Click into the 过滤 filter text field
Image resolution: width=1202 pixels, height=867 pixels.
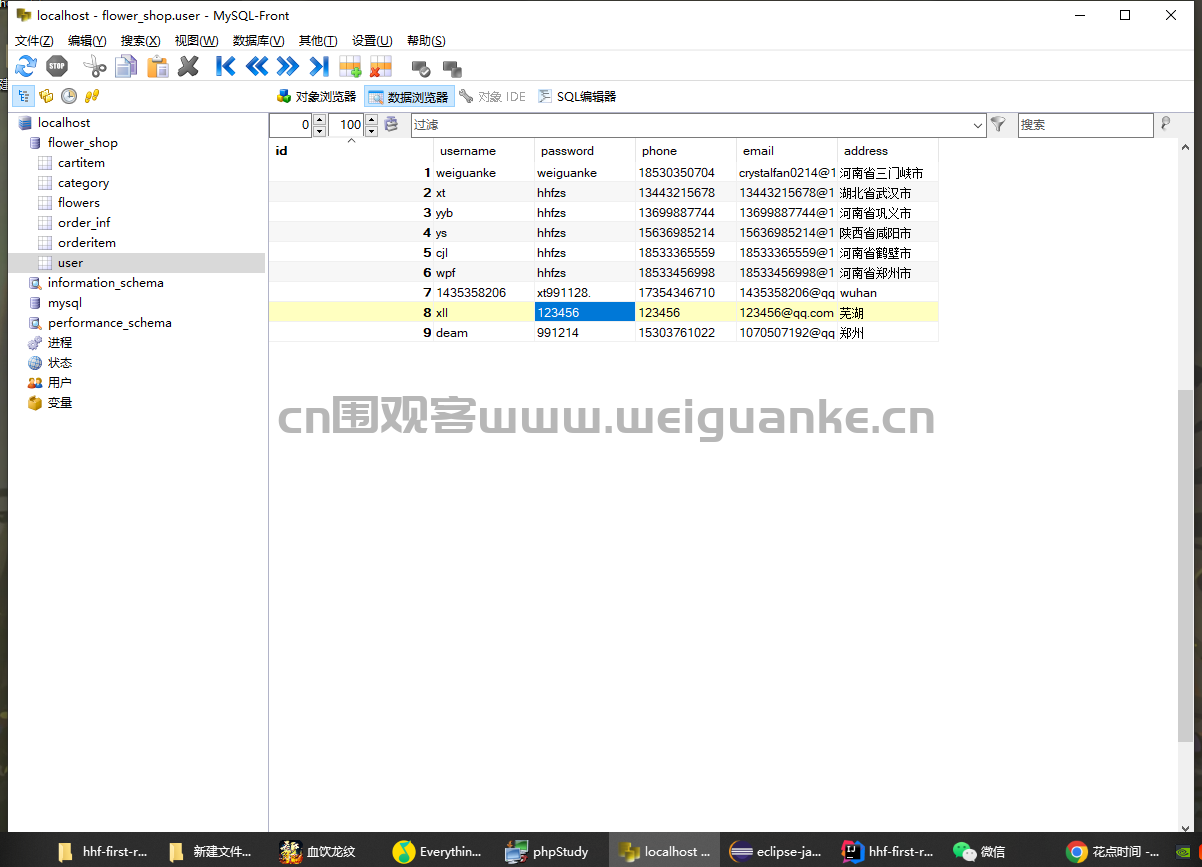coord(690,125)
